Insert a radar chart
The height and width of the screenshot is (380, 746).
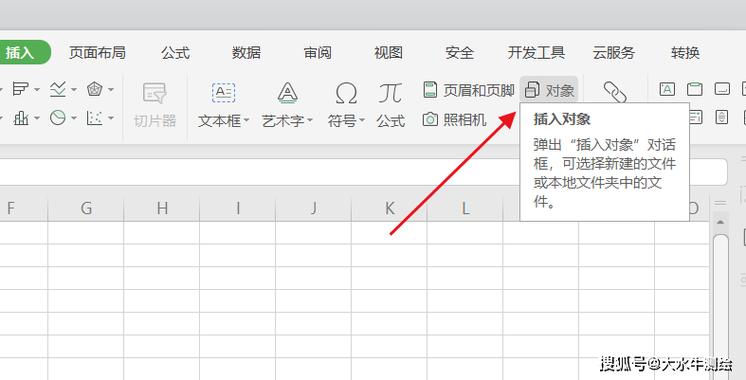click(95, 88)
